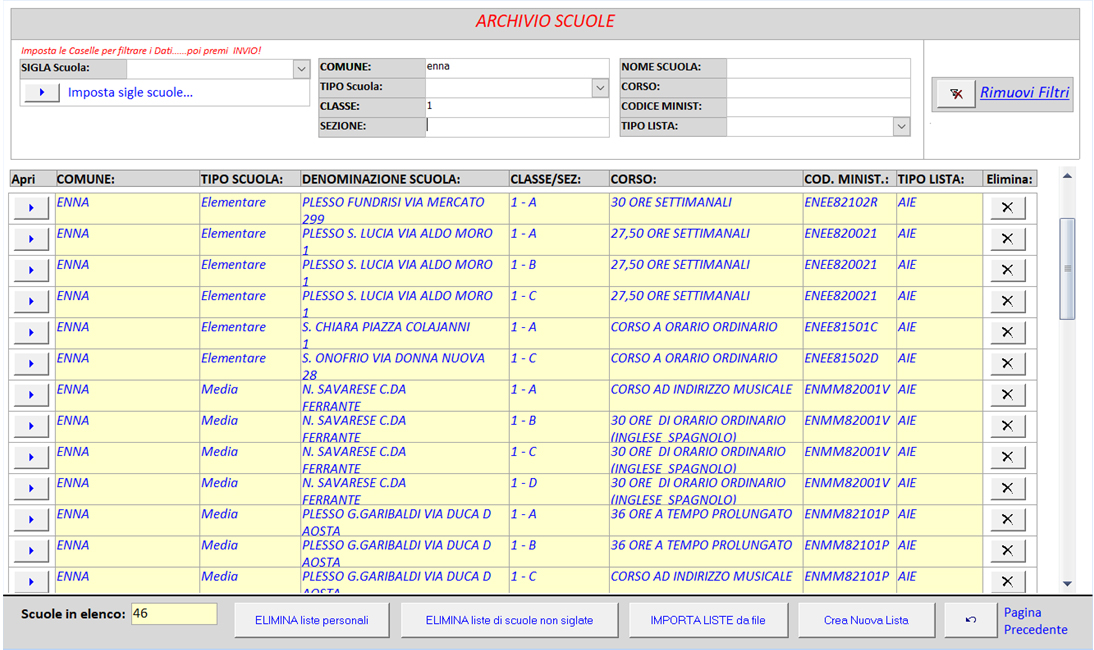Focus the COMUNE filter field

tap(516, 67)
